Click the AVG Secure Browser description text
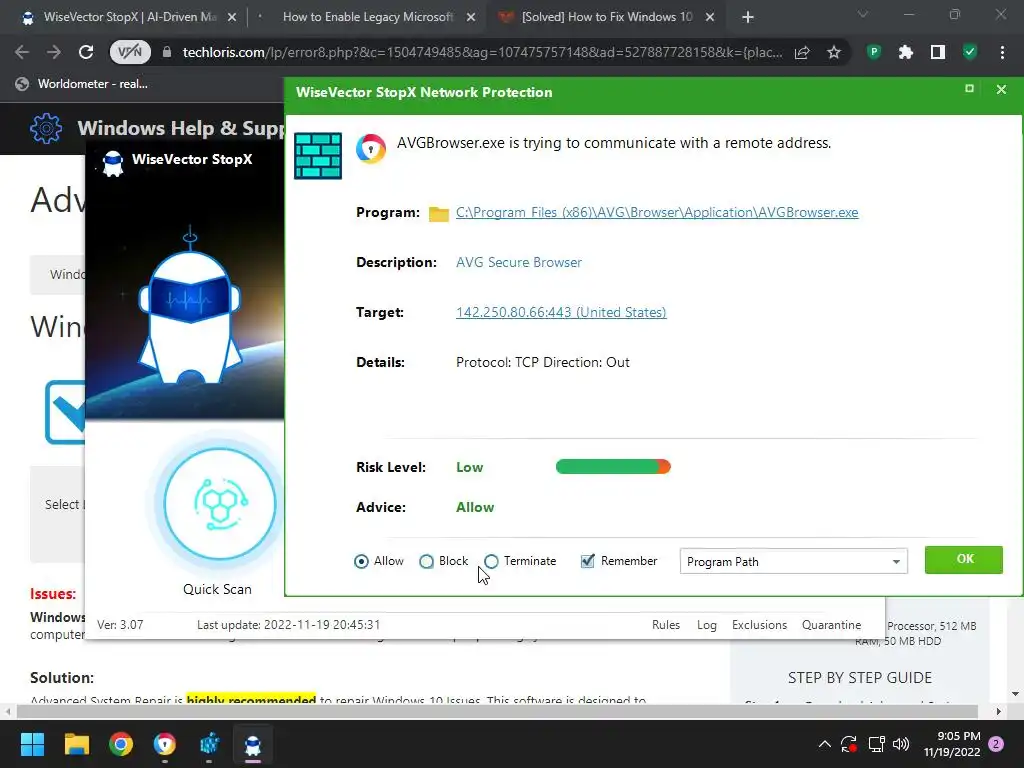The width and height of the screenshot is (1024, 768). (519, 263)
